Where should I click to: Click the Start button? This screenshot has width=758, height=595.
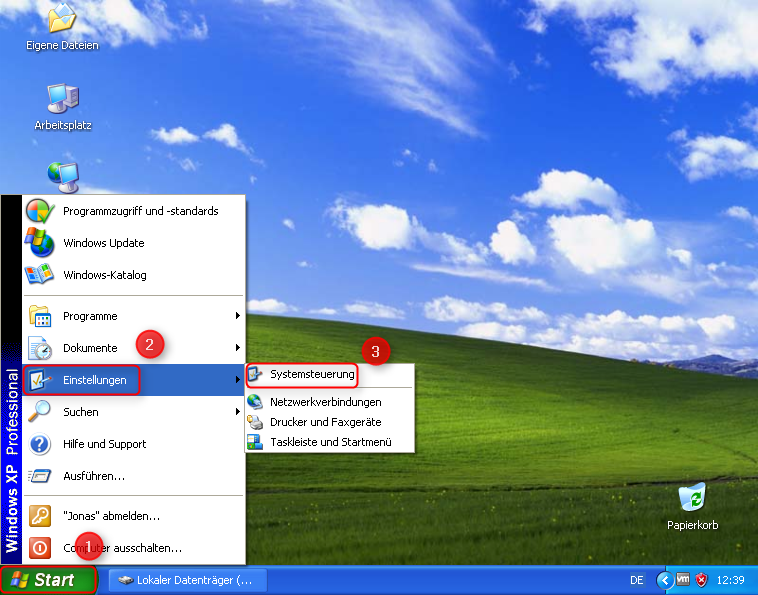48,580
